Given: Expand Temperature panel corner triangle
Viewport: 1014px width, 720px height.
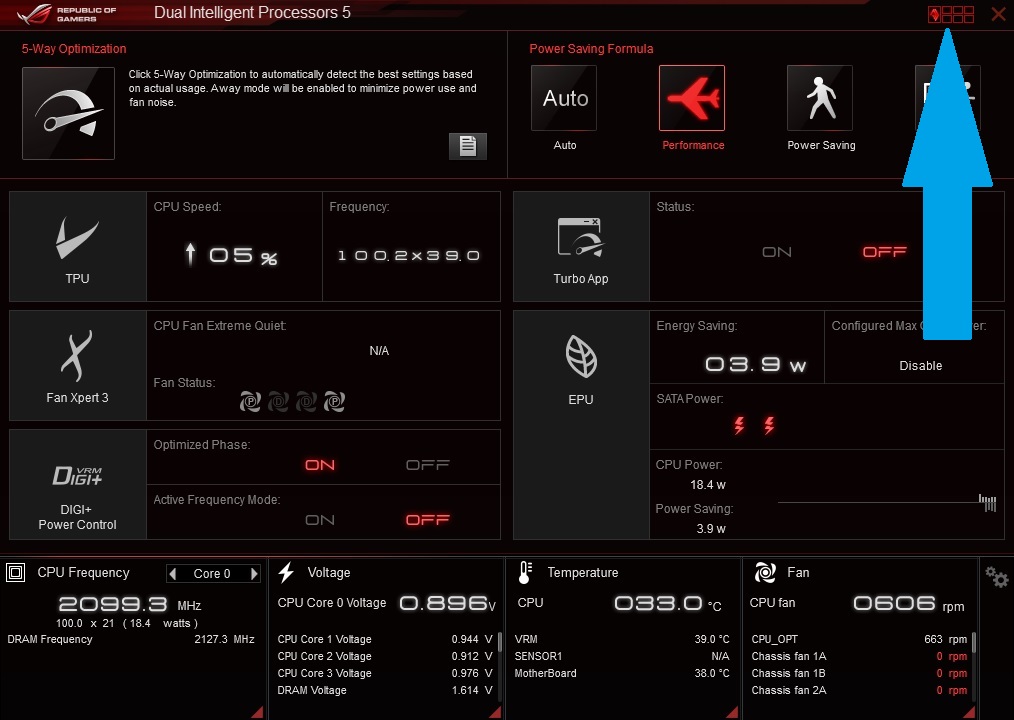Looking at the screenshot, I should tap(732, 712).
